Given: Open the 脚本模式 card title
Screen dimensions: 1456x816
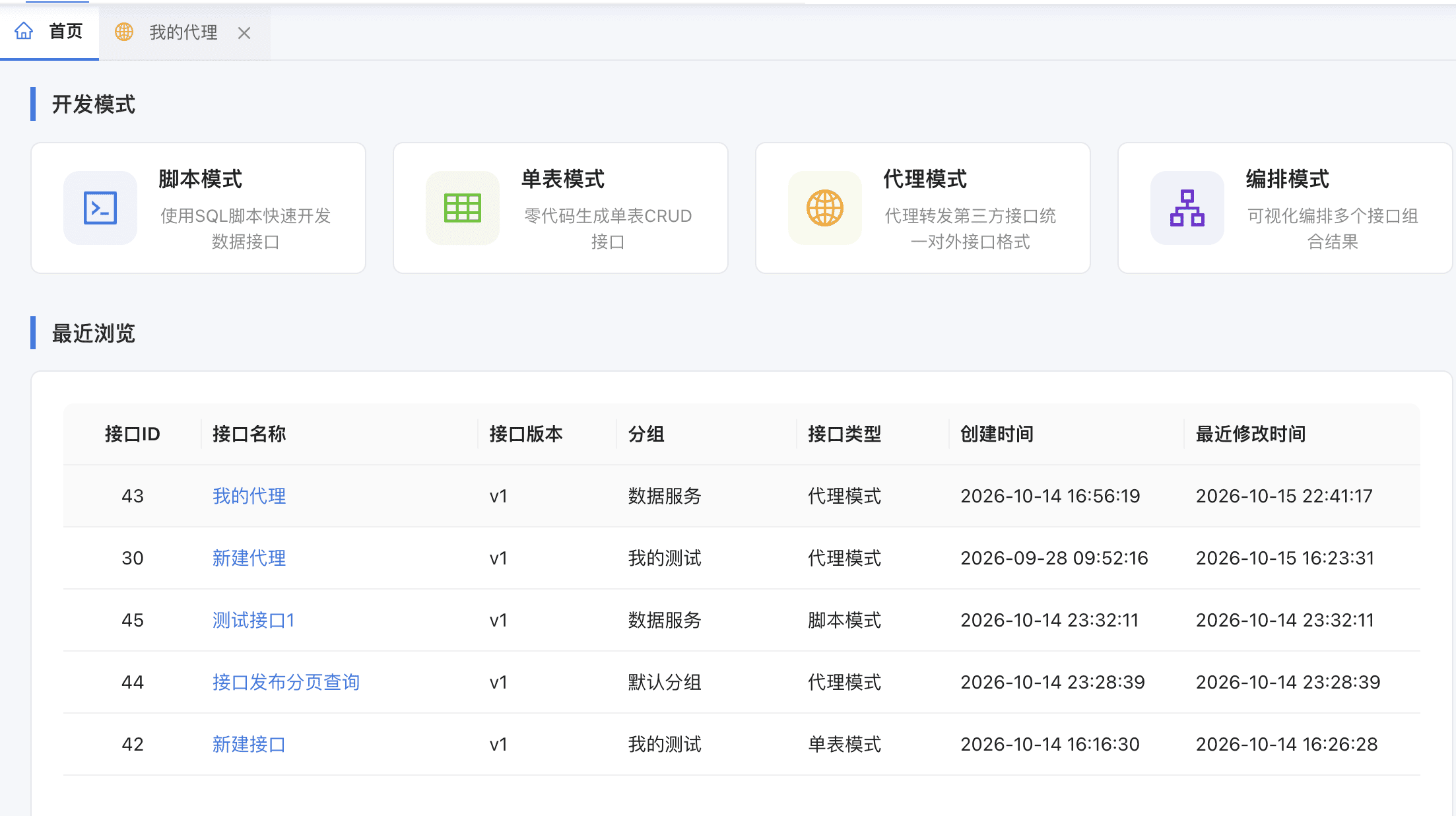Looking at the screenshot, I should point(201,179).
